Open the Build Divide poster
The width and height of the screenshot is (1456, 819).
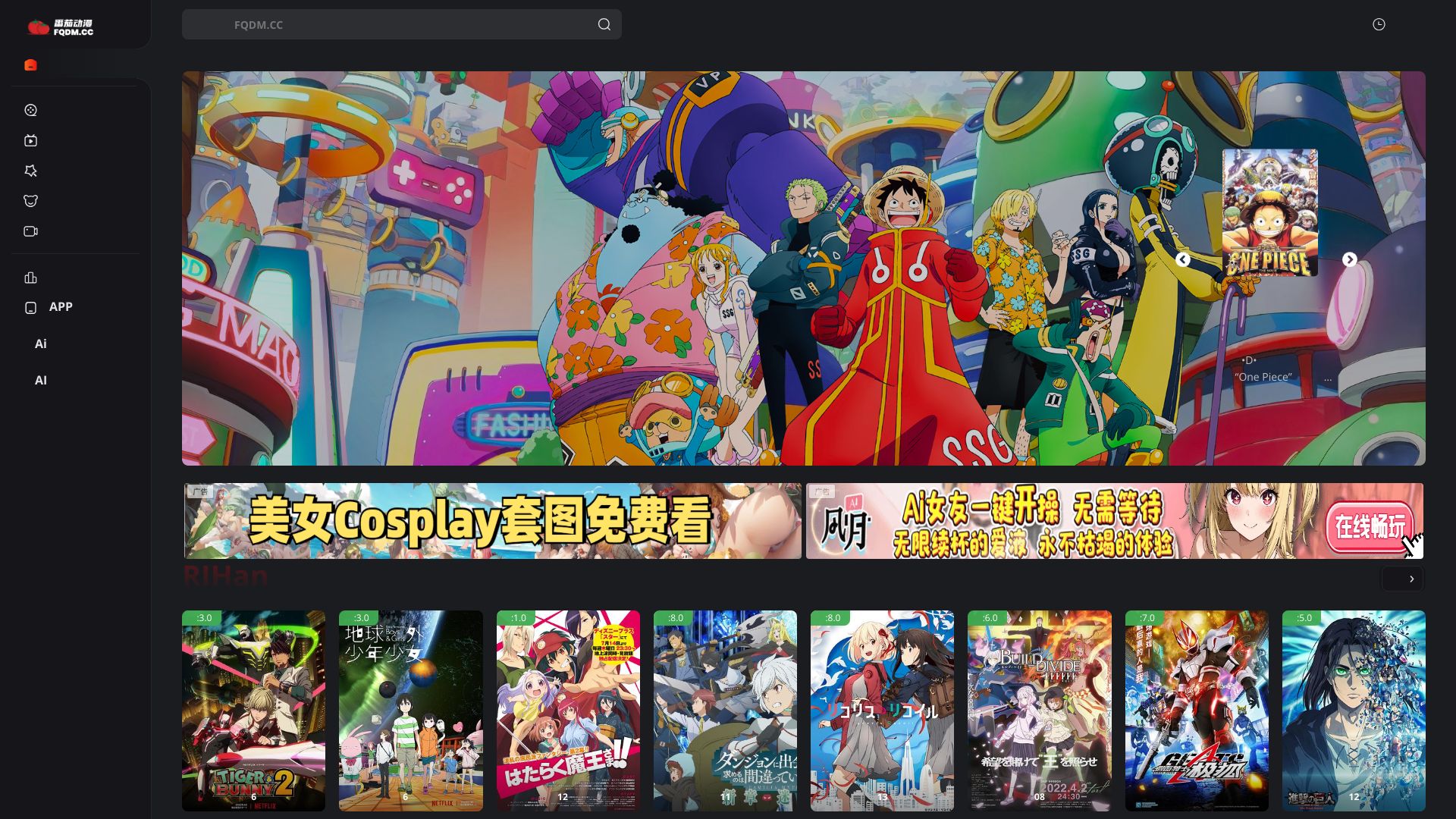pos(1039,711)
